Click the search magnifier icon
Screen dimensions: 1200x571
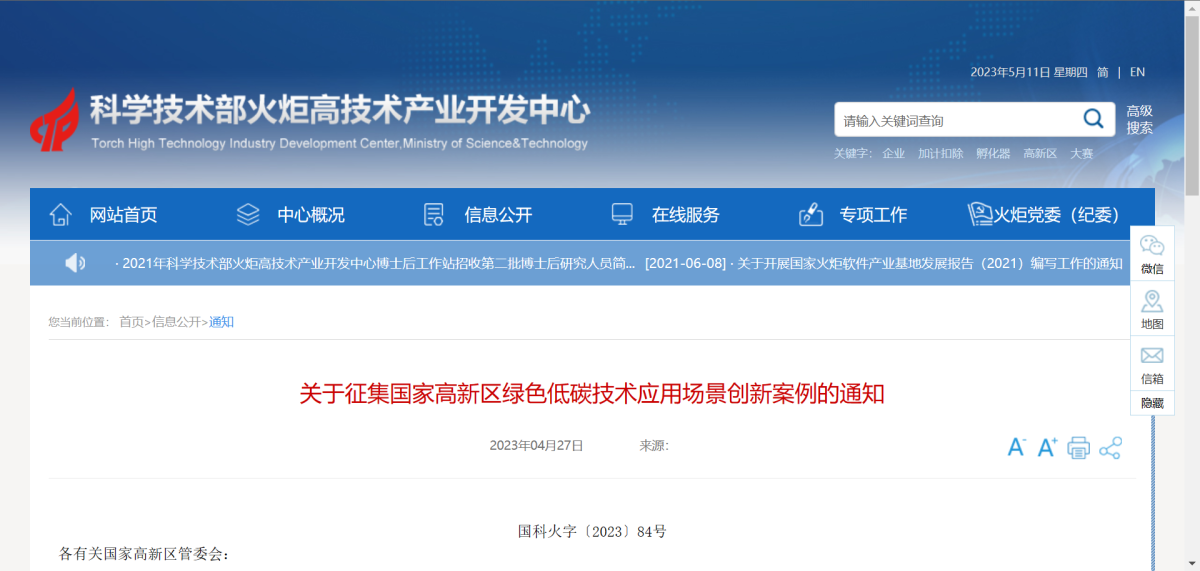click(x=1093, y=120)
